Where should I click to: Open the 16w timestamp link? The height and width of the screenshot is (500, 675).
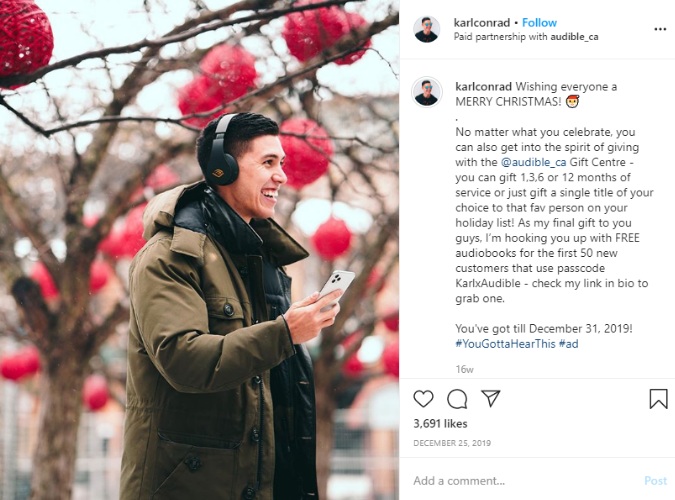pyautogui.click(x=464, y=370)
